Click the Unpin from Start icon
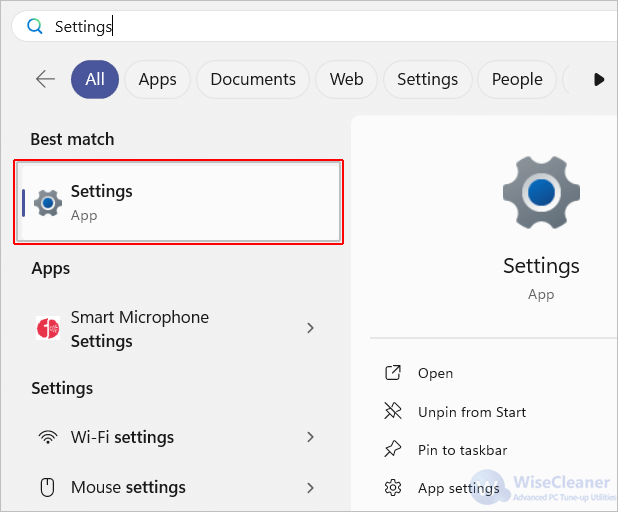 [x=393, y=411]
